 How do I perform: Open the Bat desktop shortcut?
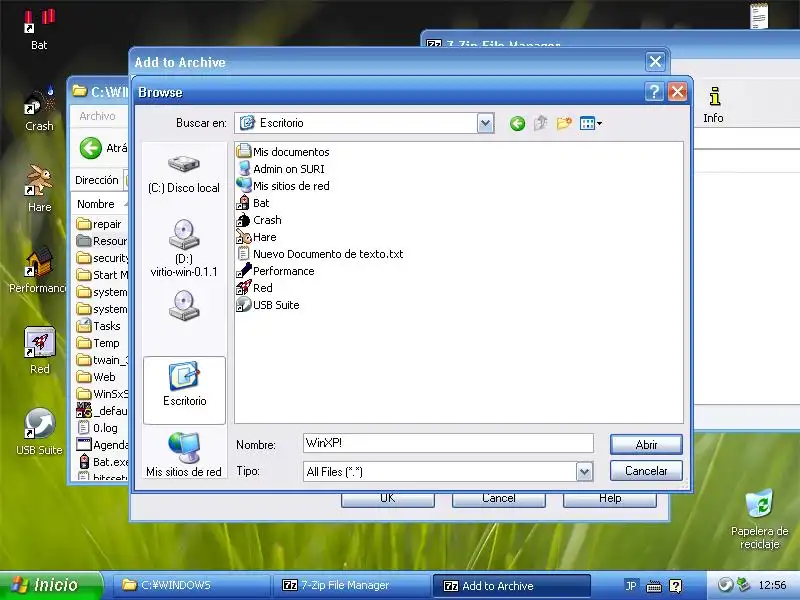39,30
